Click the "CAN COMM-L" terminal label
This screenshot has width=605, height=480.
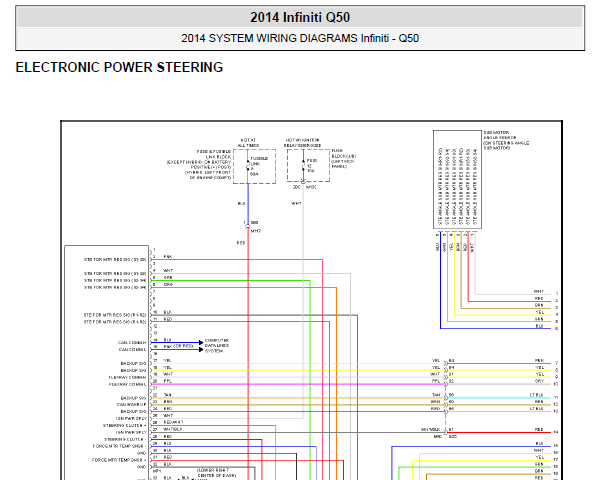pyautogui.click(x=132, y=350)
